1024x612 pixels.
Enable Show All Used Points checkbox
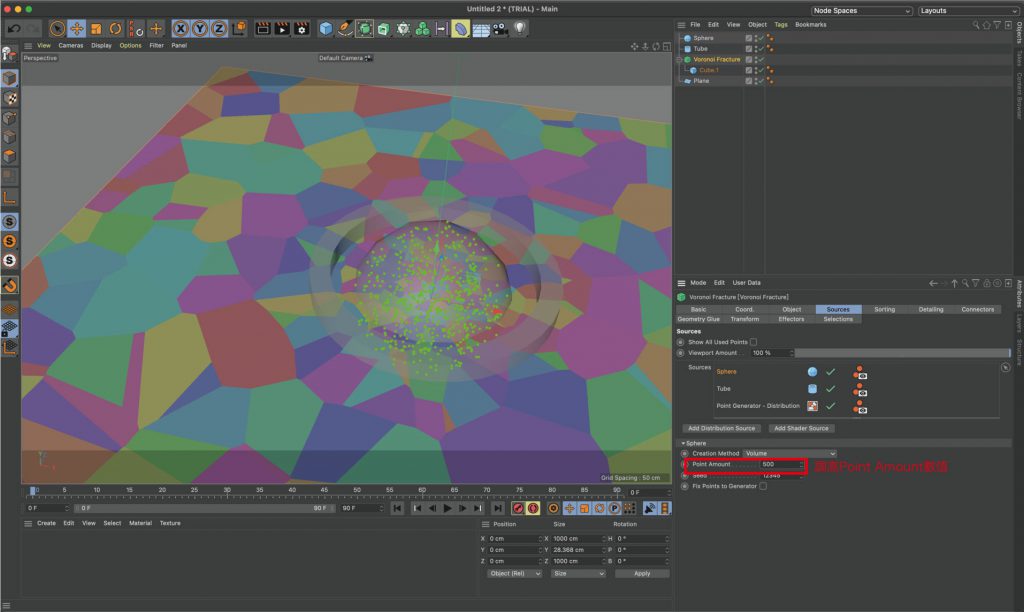[x=753, y=342]
